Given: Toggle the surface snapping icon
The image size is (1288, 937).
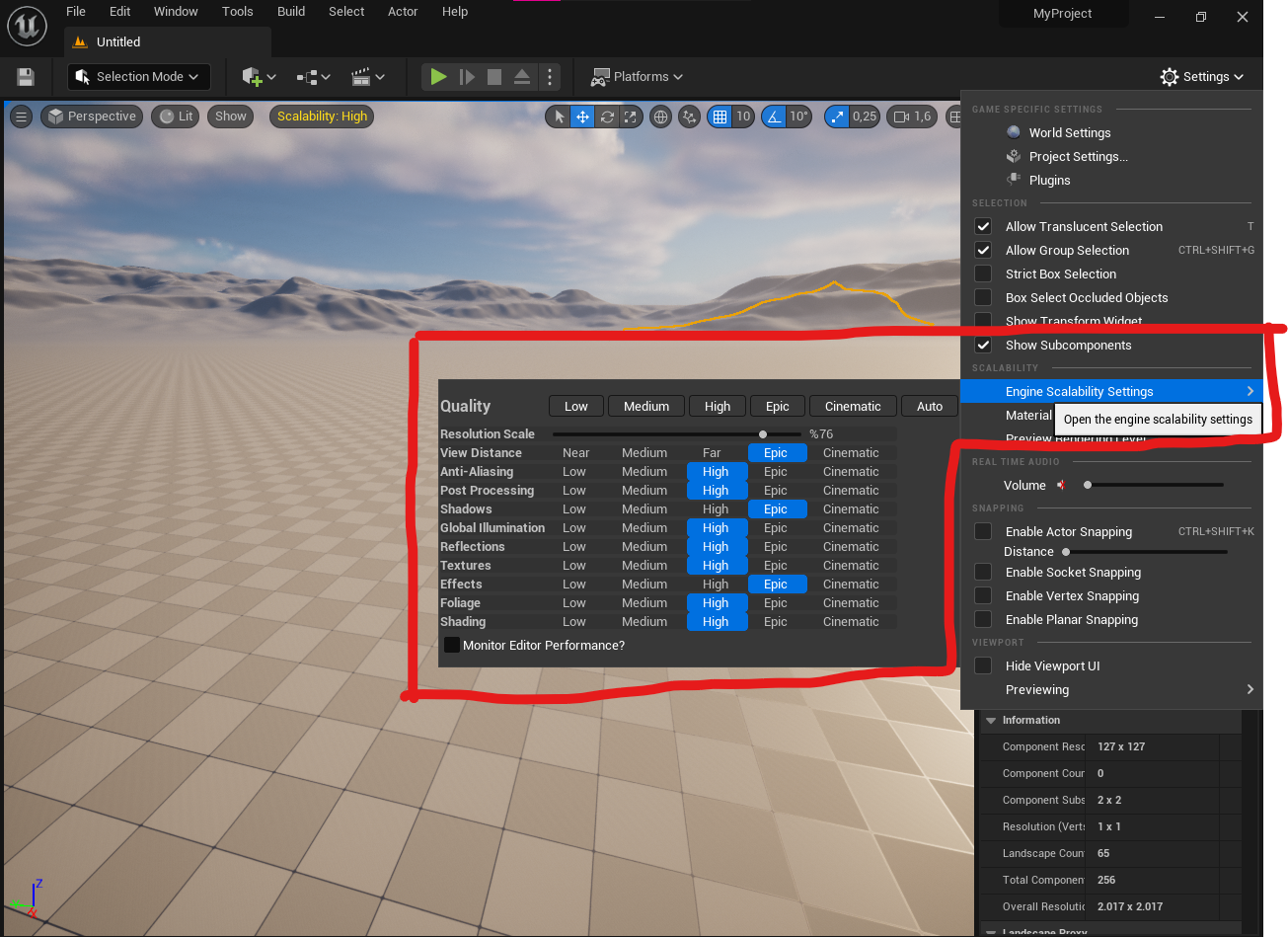Looking at the screenshot, I should tap(689, 117).
